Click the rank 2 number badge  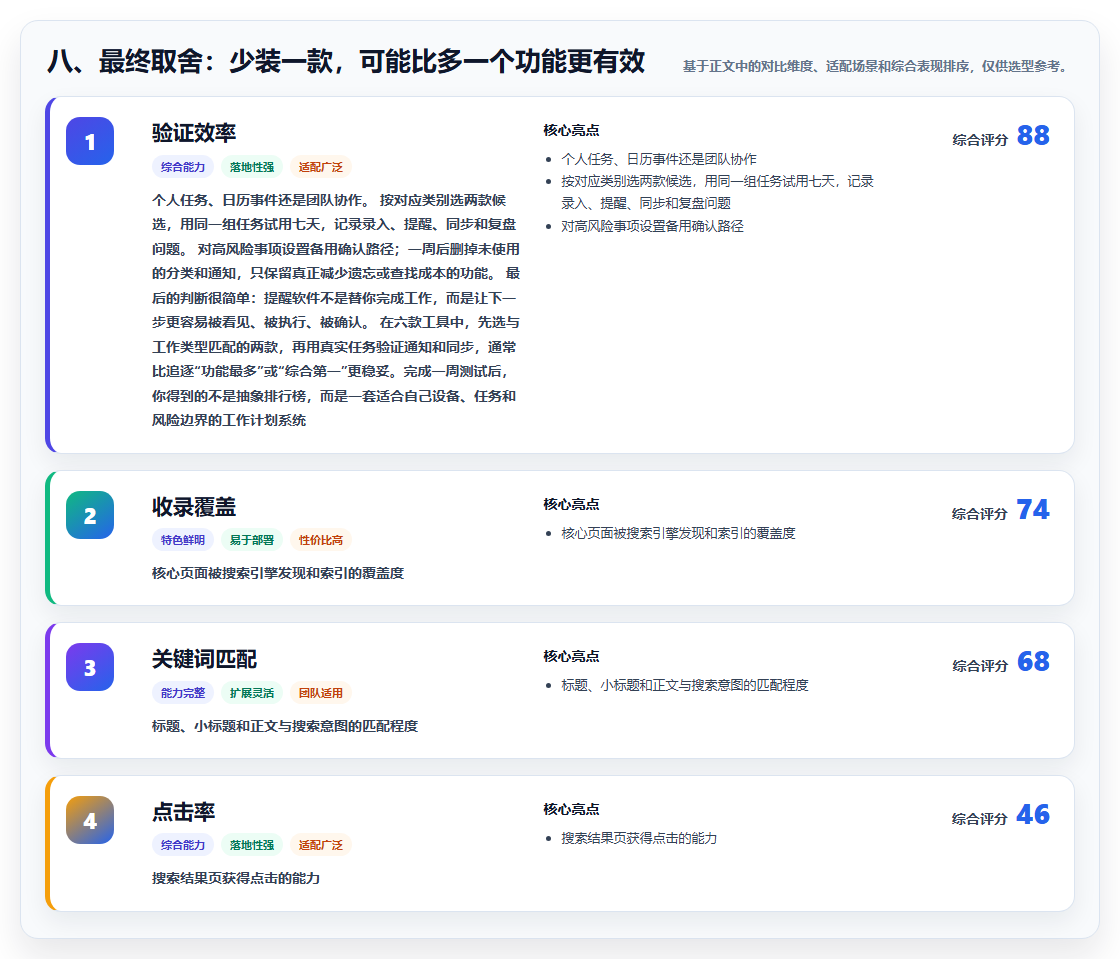90,515
